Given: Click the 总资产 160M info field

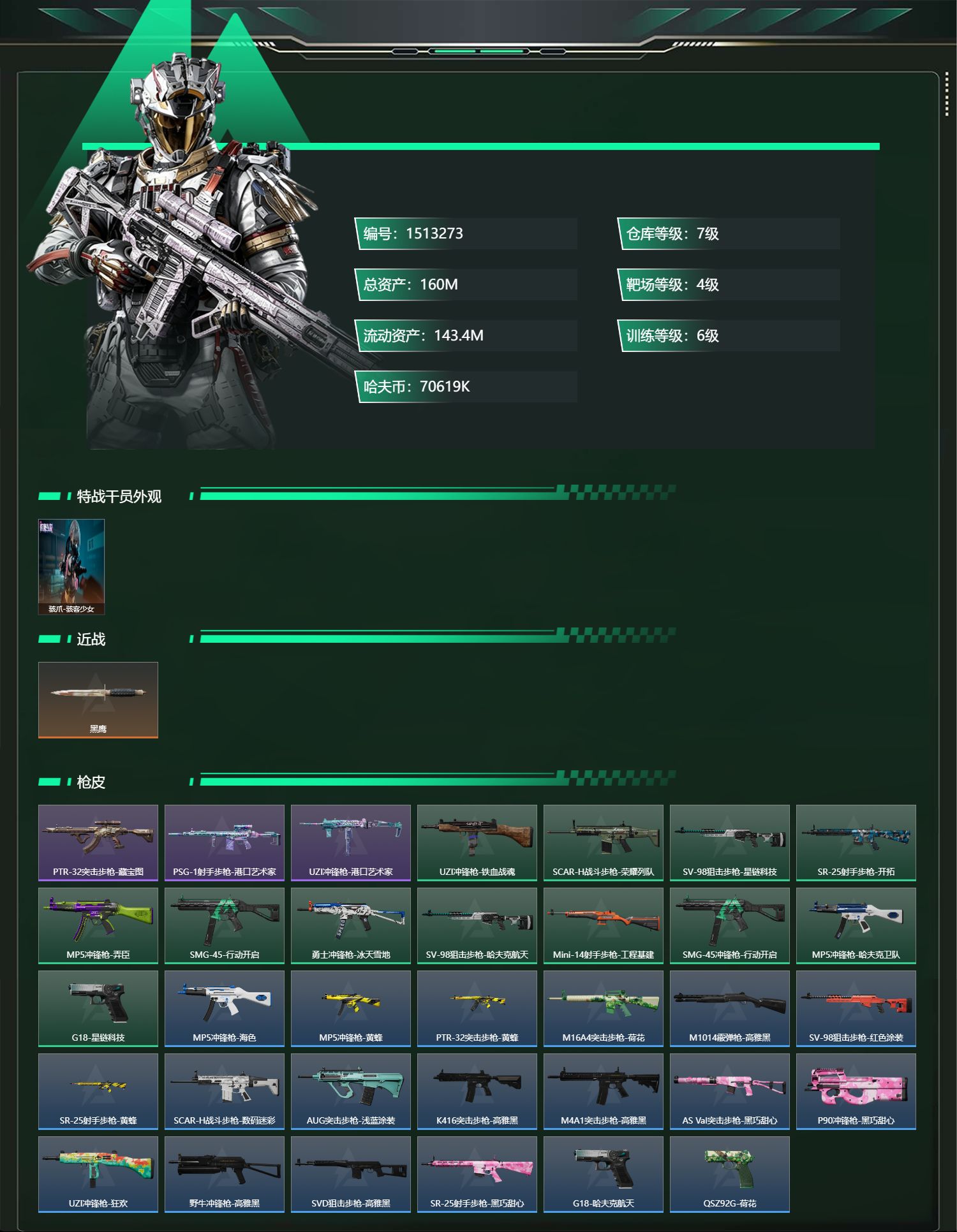Looking at the screenshot, I should pos(466,284).
